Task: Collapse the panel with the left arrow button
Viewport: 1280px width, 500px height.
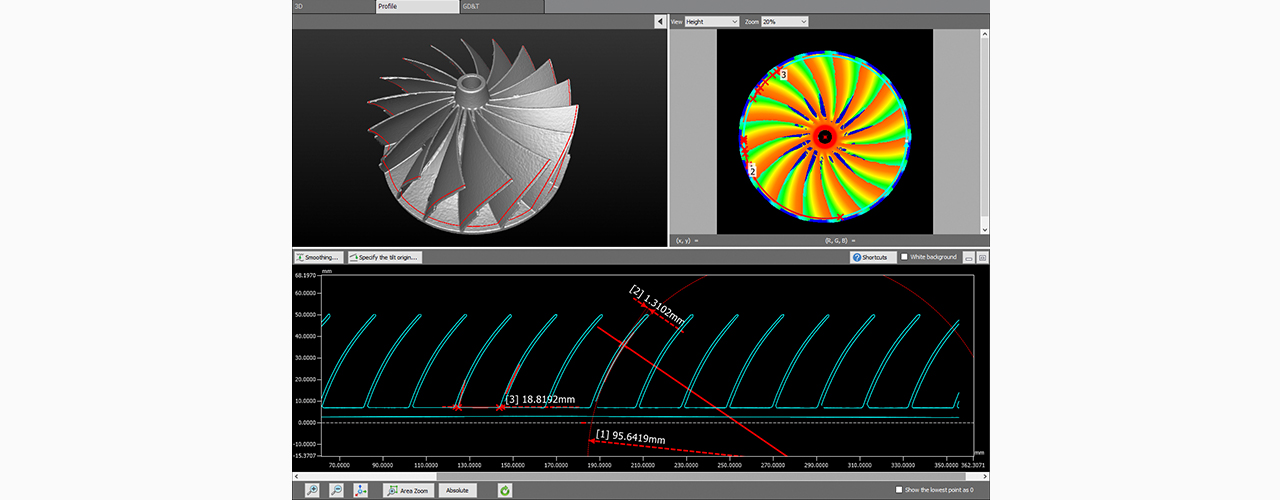Action: tap(660, 21)
